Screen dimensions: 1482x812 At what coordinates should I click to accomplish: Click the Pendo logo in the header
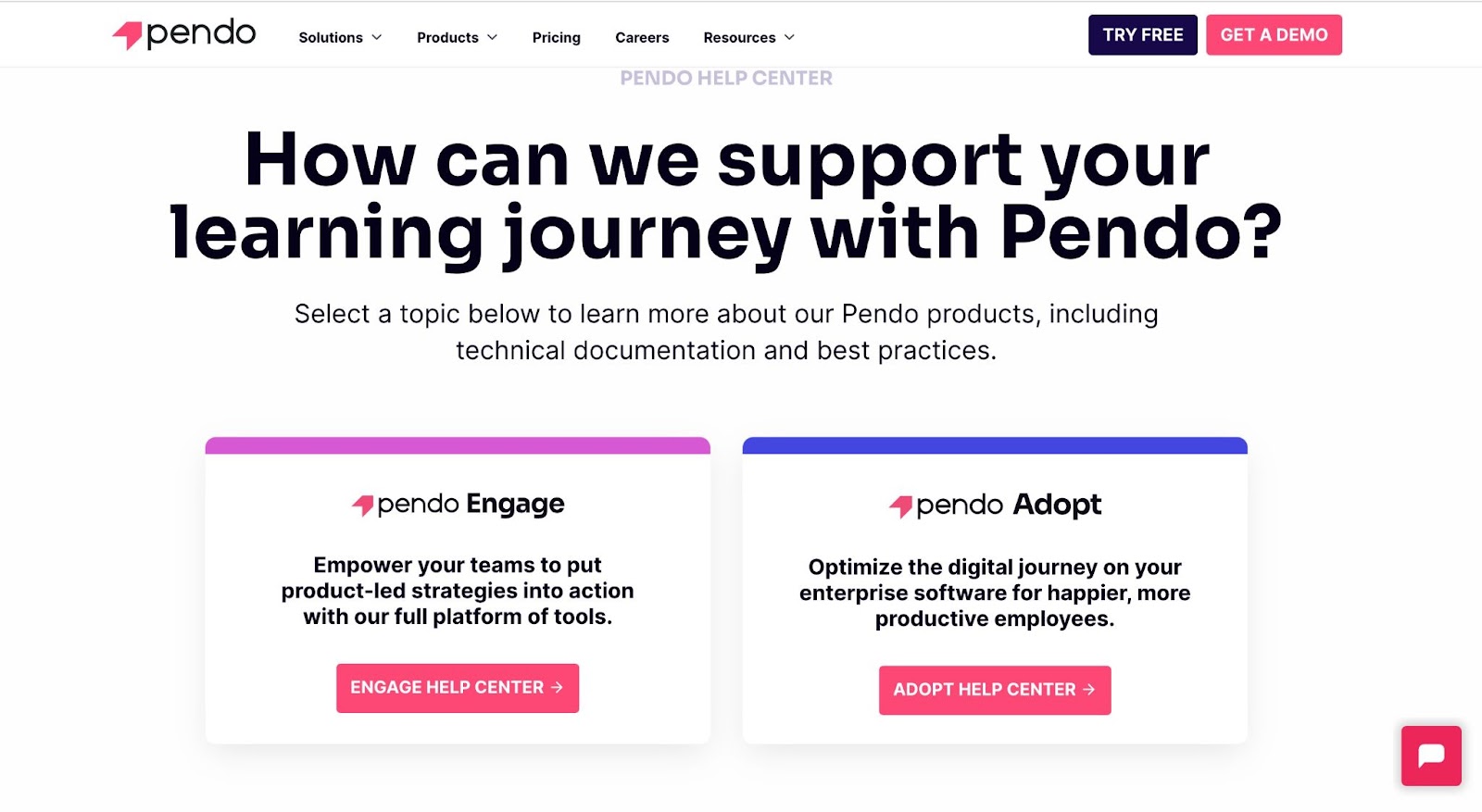tap(183, 33)
